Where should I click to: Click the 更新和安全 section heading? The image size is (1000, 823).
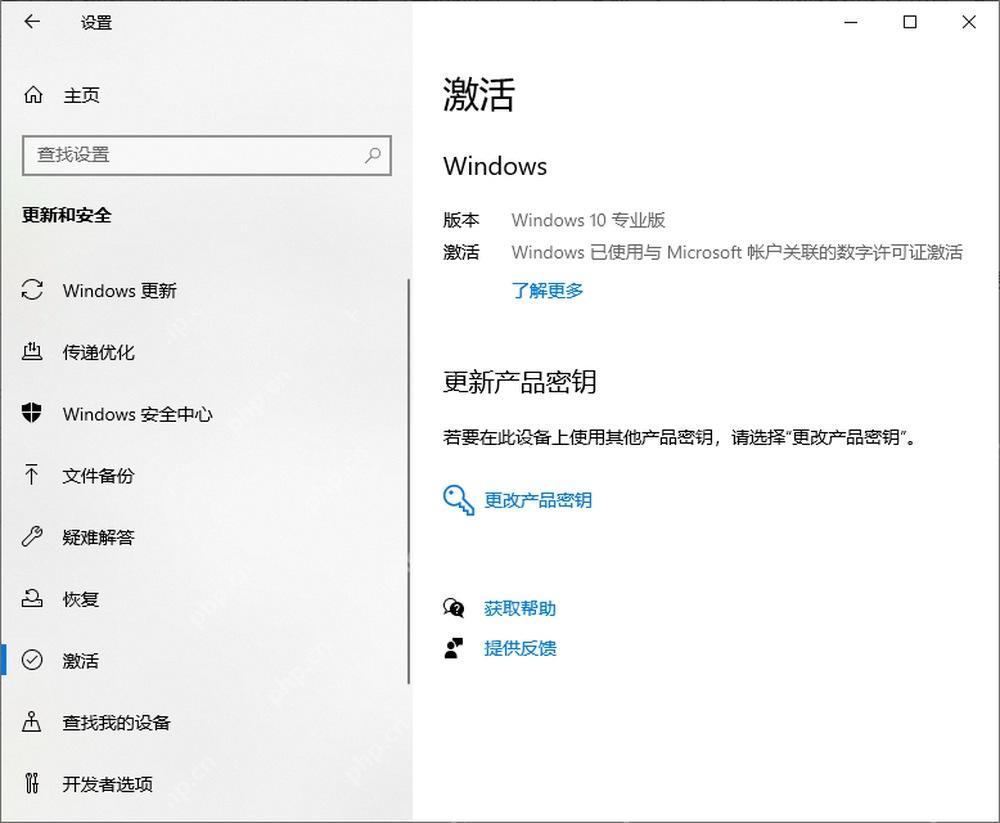[x=66, y=215]
